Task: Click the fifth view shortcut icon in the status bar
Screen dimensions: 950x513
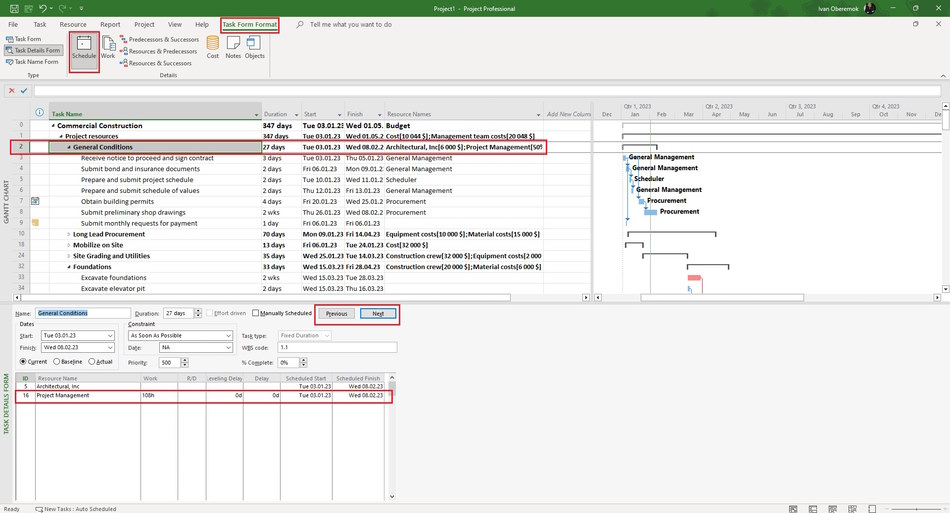Action: tap(872, 509)
